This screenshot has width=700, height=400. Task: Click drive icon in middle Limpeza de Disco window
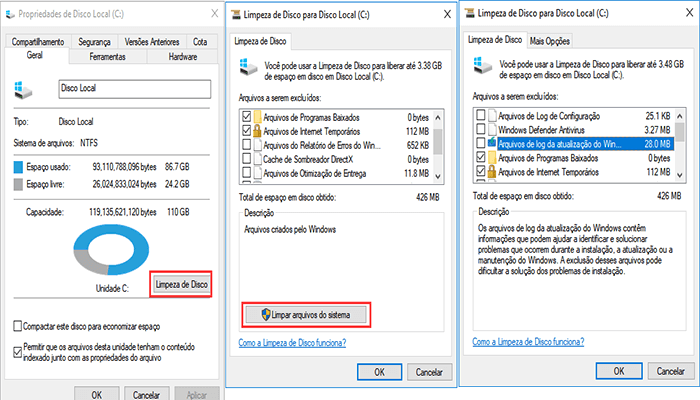[x=248, y=67]
